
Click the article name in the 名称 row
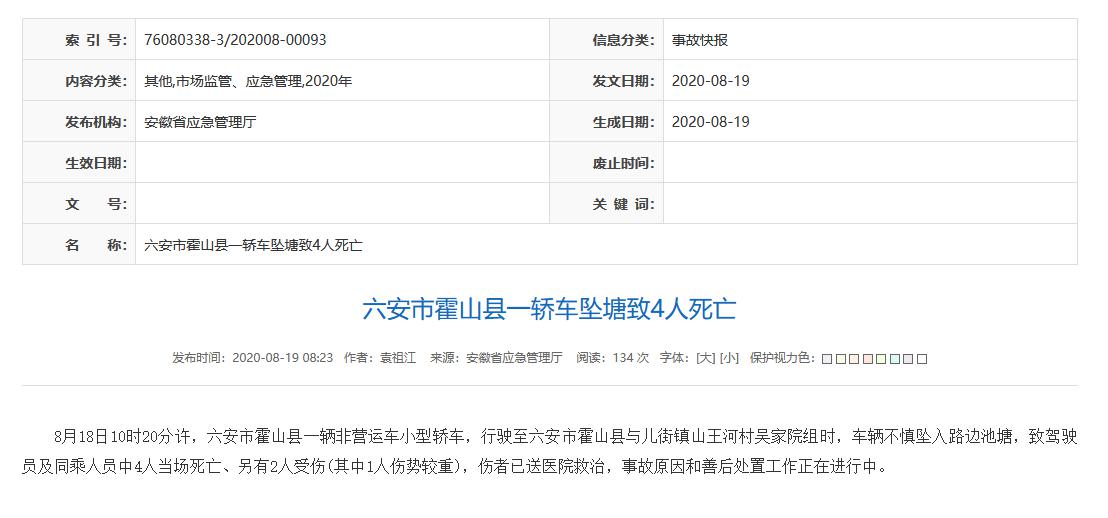253,245
